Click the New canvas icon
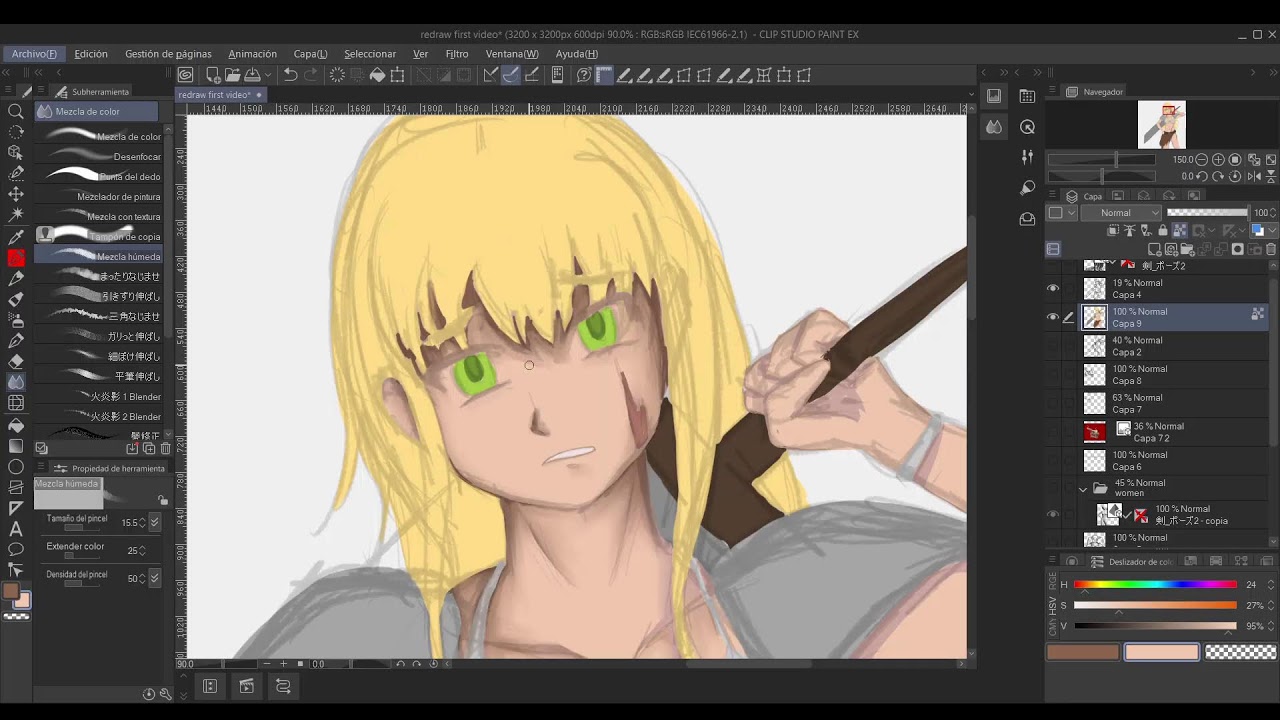Image resolution: width=1280 pixels, height=720 pixels. (213, 75)
